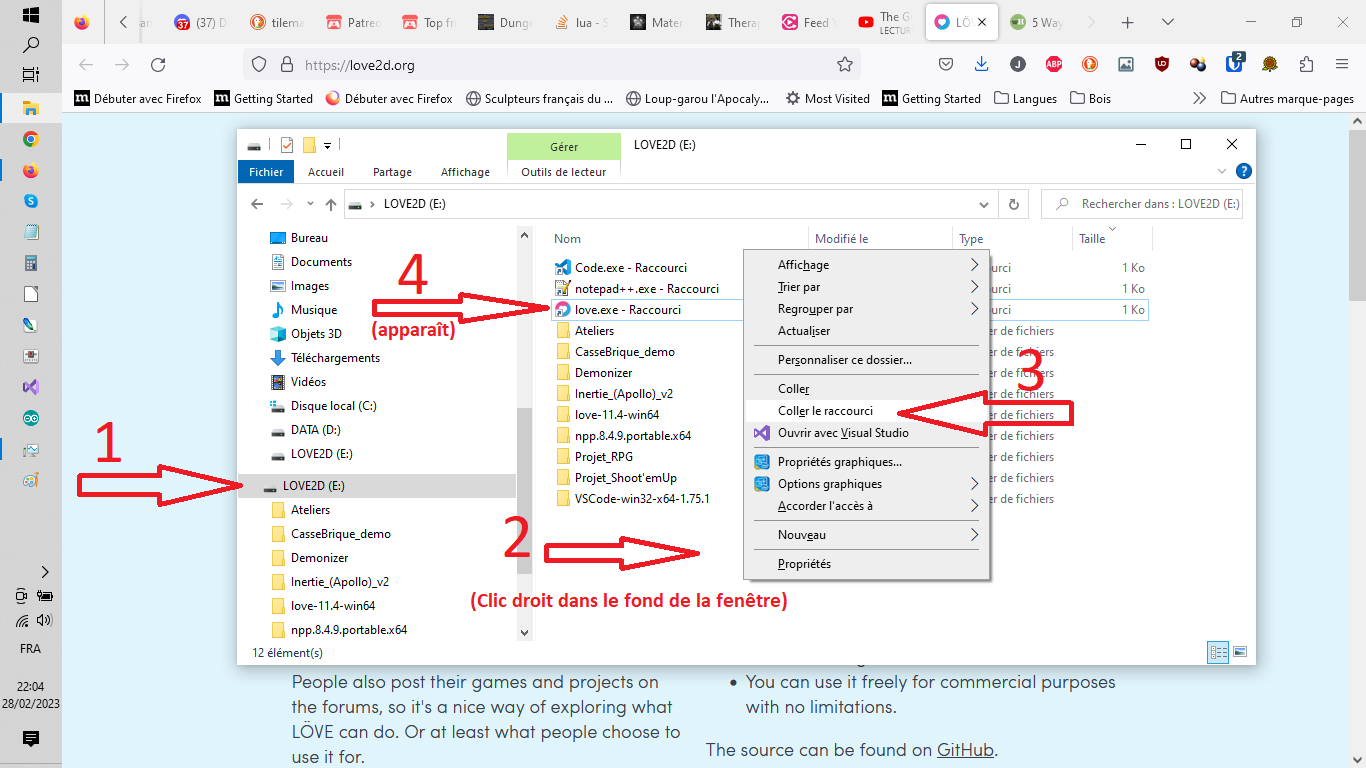Open the Firefox hamburger application menu
This screenshot has height=768, width=1366.
[x=1342, y=65]
